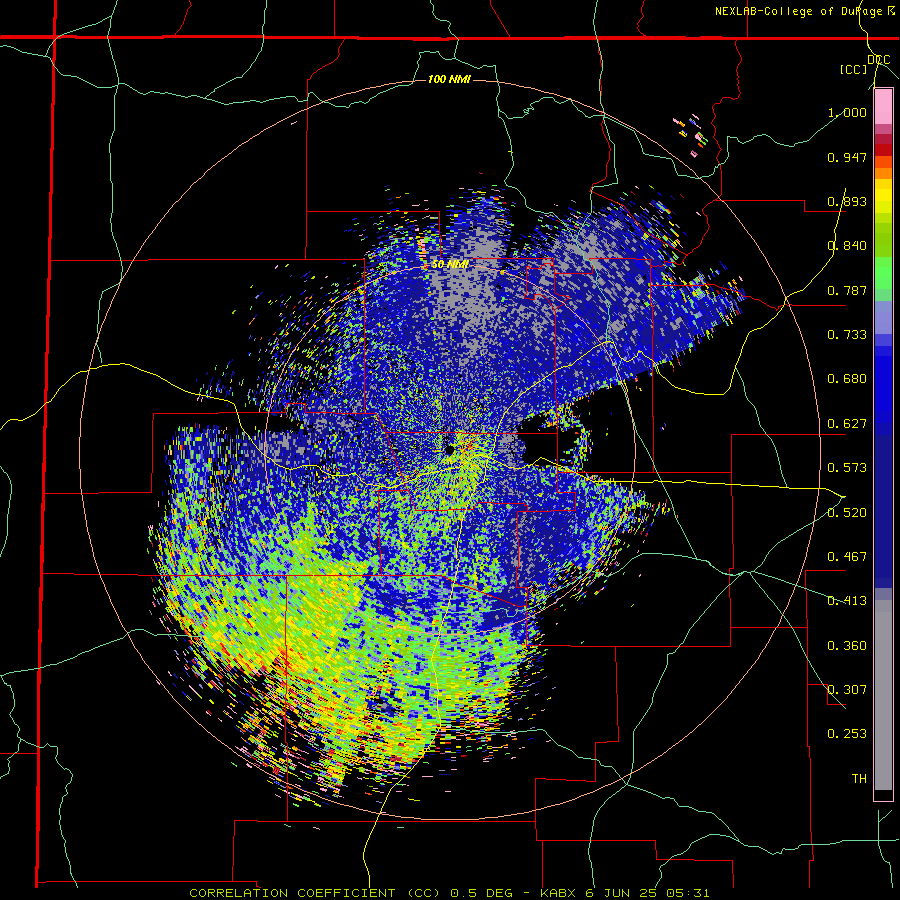Pick the red segment of the color bar
900x900 pixels.
click(883, 150)
